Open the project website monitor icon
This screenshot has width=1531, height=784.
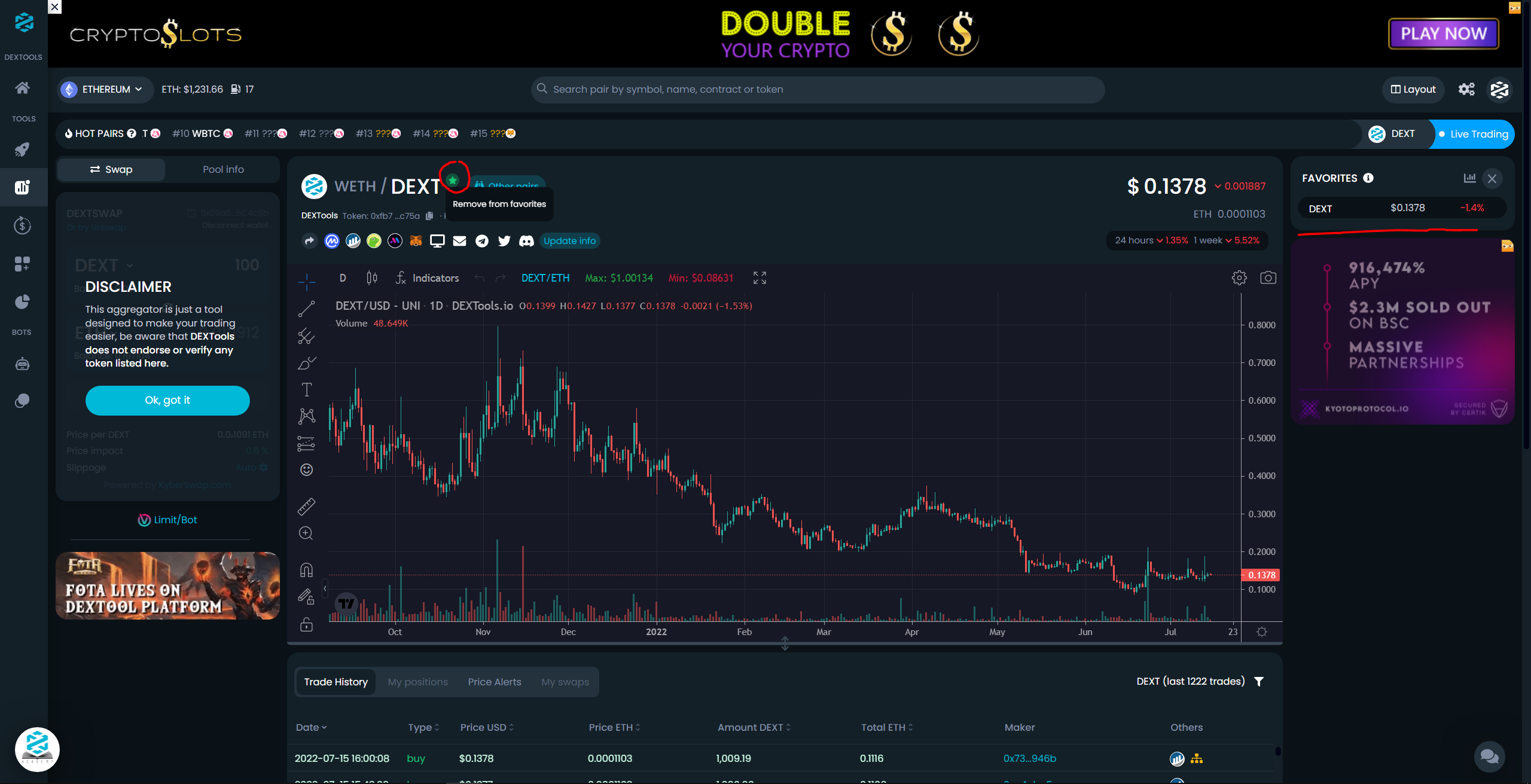[438, 241]
